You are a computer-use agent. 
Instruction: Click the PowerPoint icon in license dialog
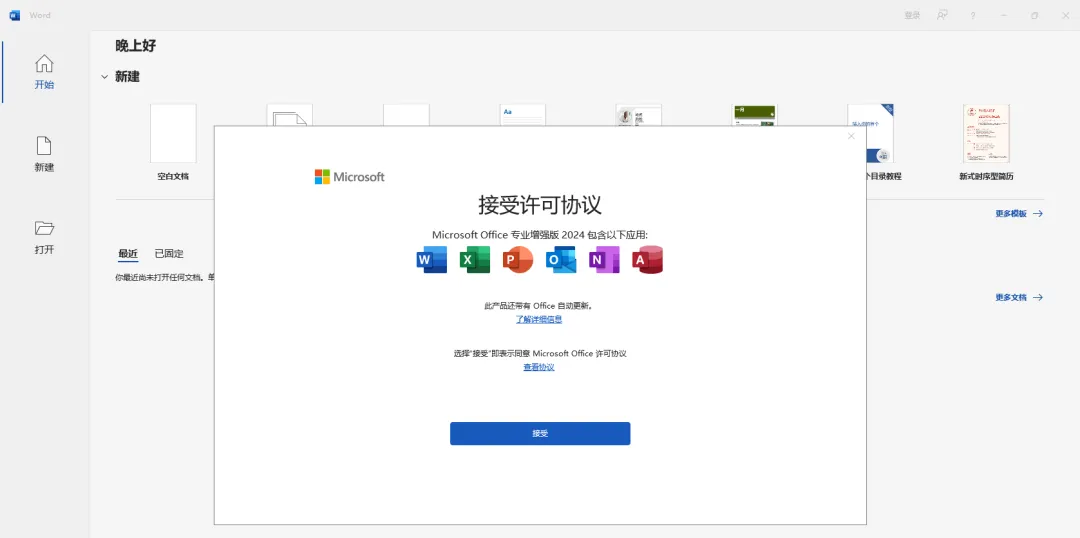[518, 260]
